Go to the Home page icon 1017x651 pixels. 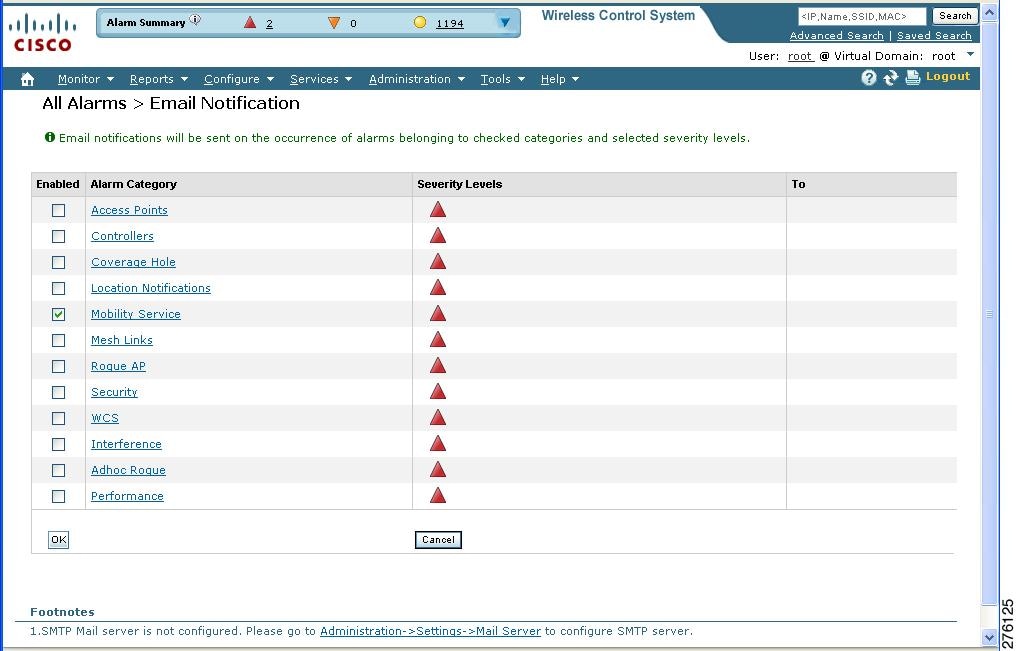[x=27, y=79]
